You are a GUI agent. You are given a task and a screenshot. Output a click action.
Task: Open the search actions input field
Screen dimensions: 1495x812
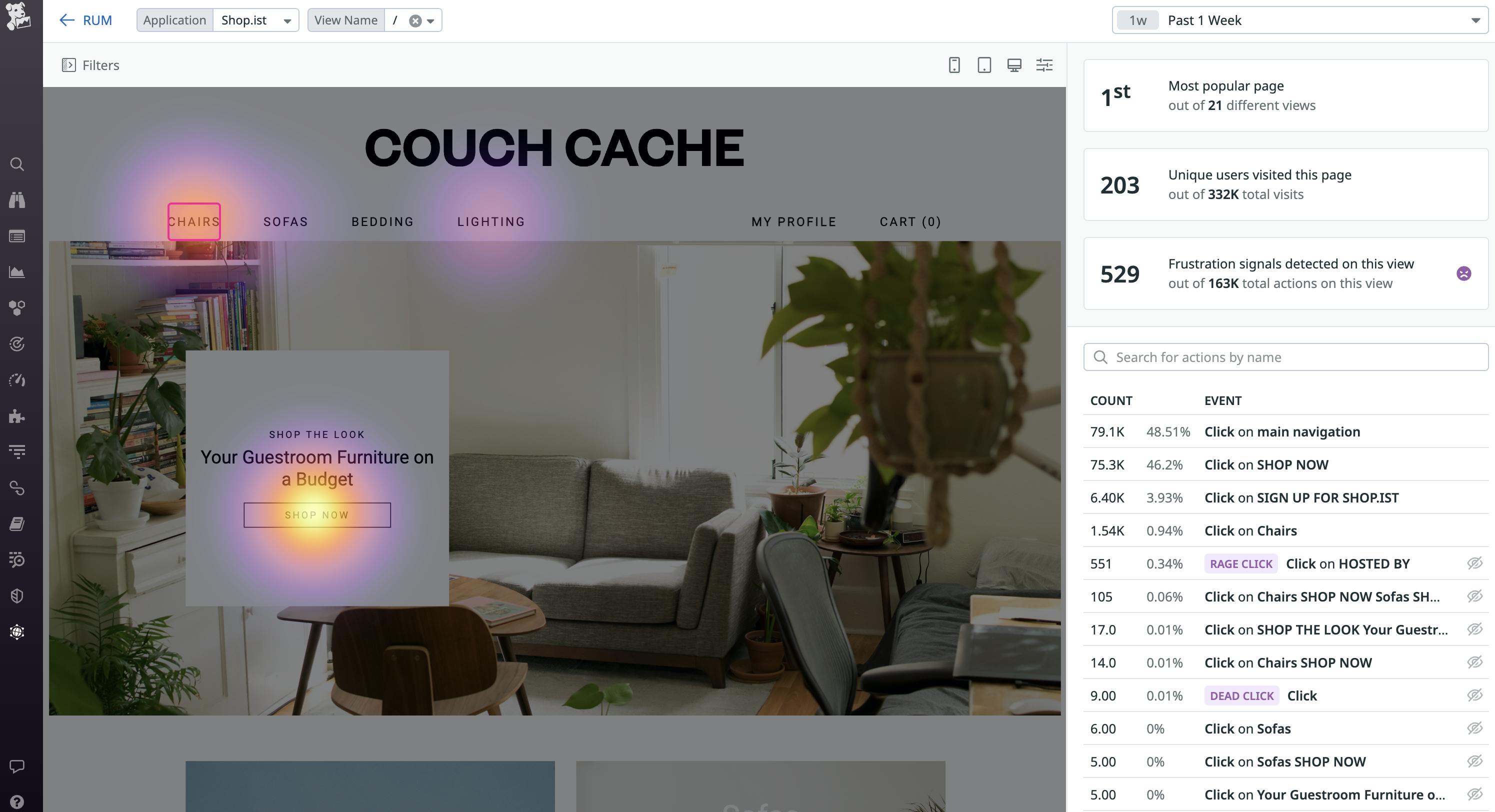pos(1287,357)
